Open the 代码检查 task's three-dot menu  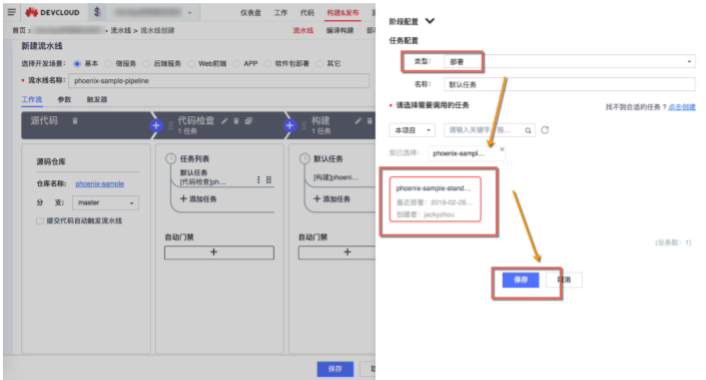[258, 180]
